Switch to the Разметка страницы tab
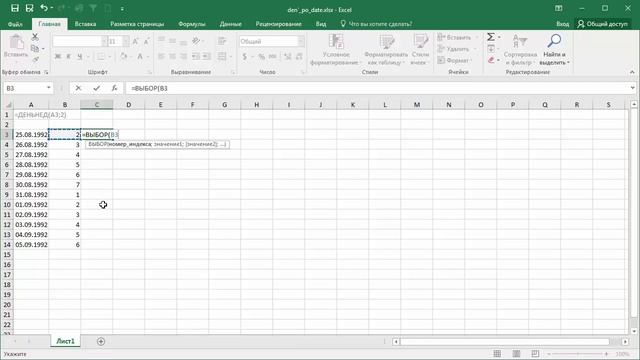 tap(137, 24)
